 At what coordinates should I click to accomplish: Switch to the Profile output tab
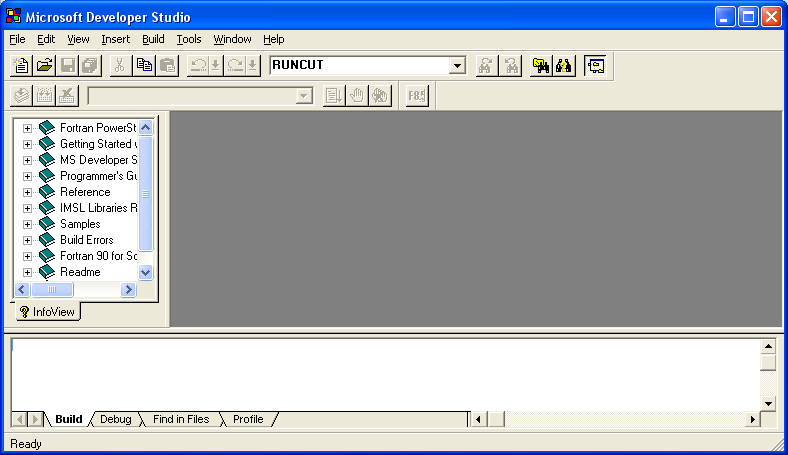pyautogui.click(x=248, y=419)
